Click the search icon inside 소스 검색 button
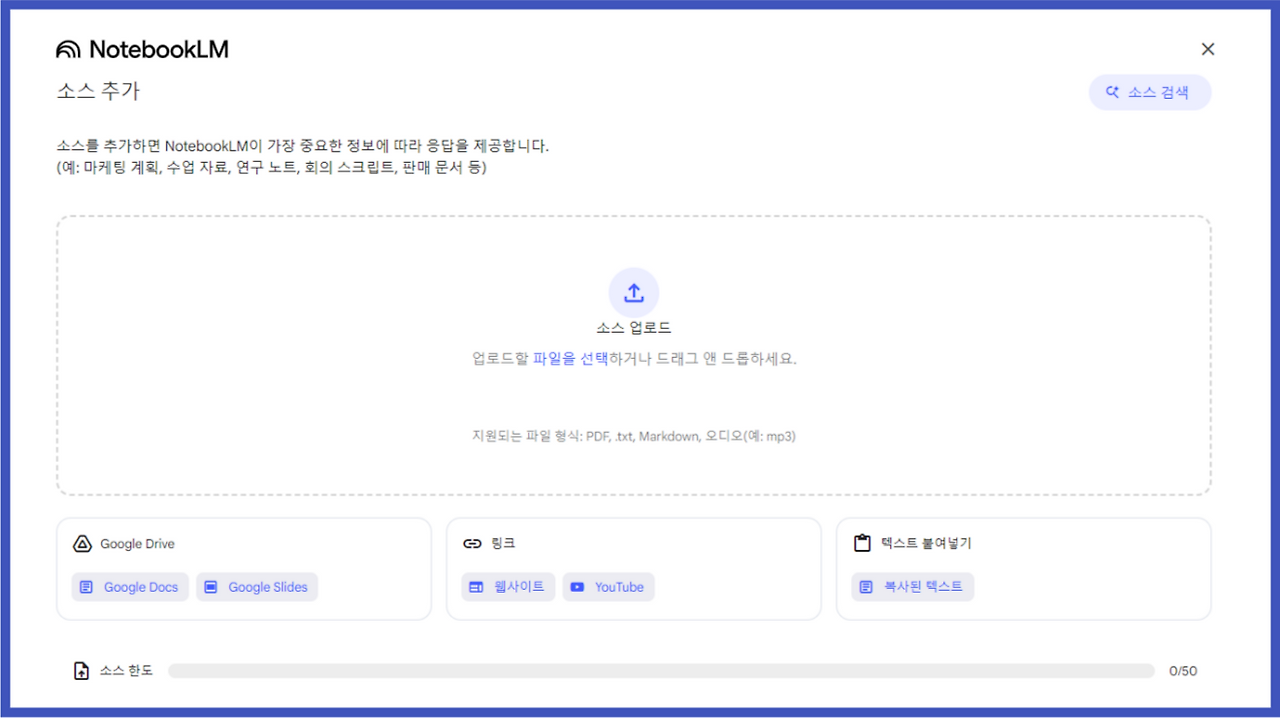 (x=1111, y=91)
